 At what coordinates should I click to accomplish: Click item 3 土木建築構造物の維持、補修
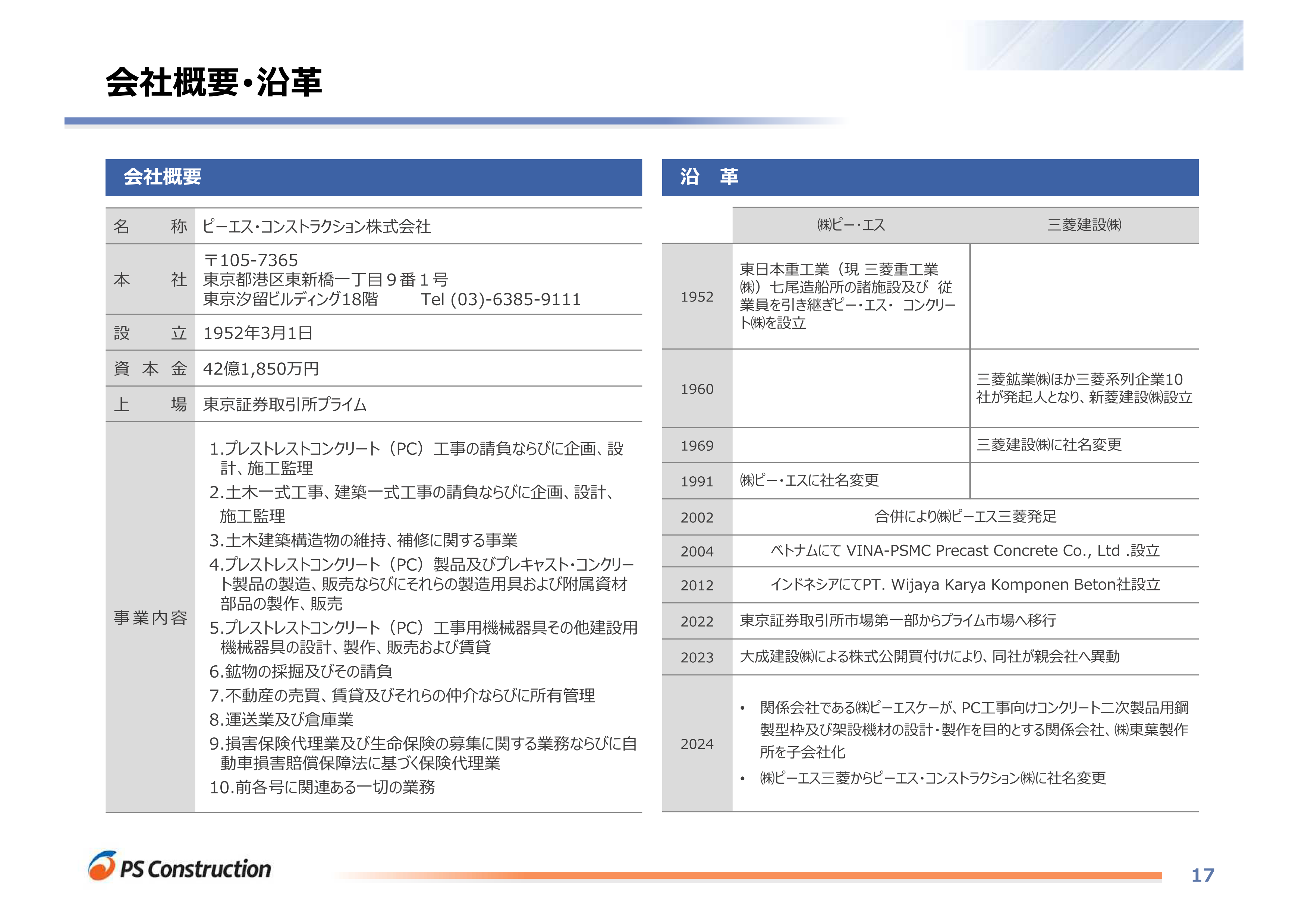click(x=364, y=540)
